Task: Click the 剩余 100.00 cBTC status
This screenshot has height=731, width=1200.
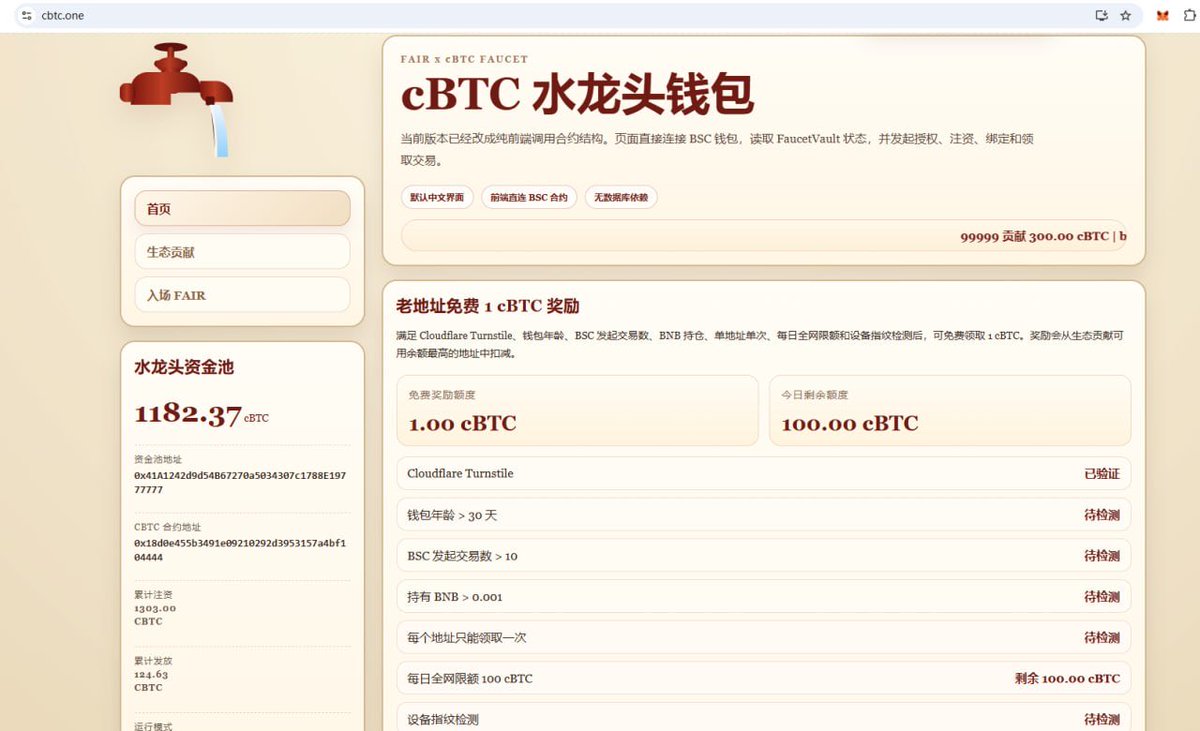Action: tap(1067, 678)
